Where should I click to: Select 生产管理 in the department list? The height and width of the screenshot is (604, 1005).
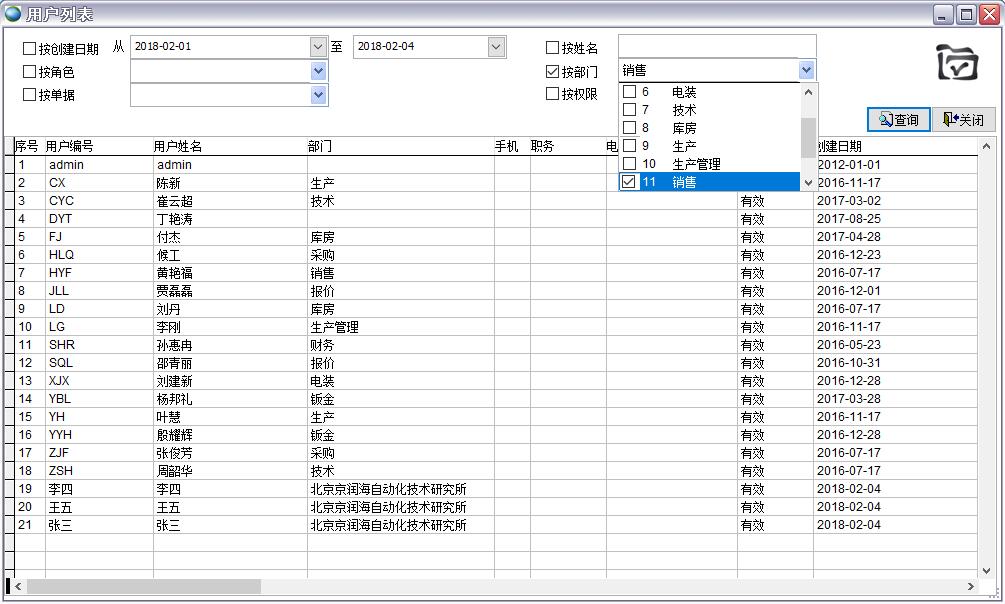click(696, 164)
